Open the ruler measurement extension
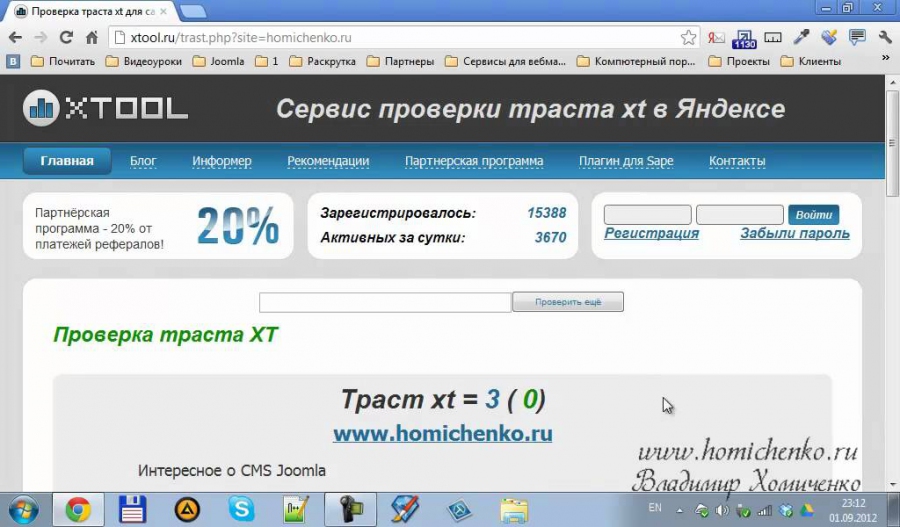The width and height of the screenshot is (900, 527). (x=773, y=38)
